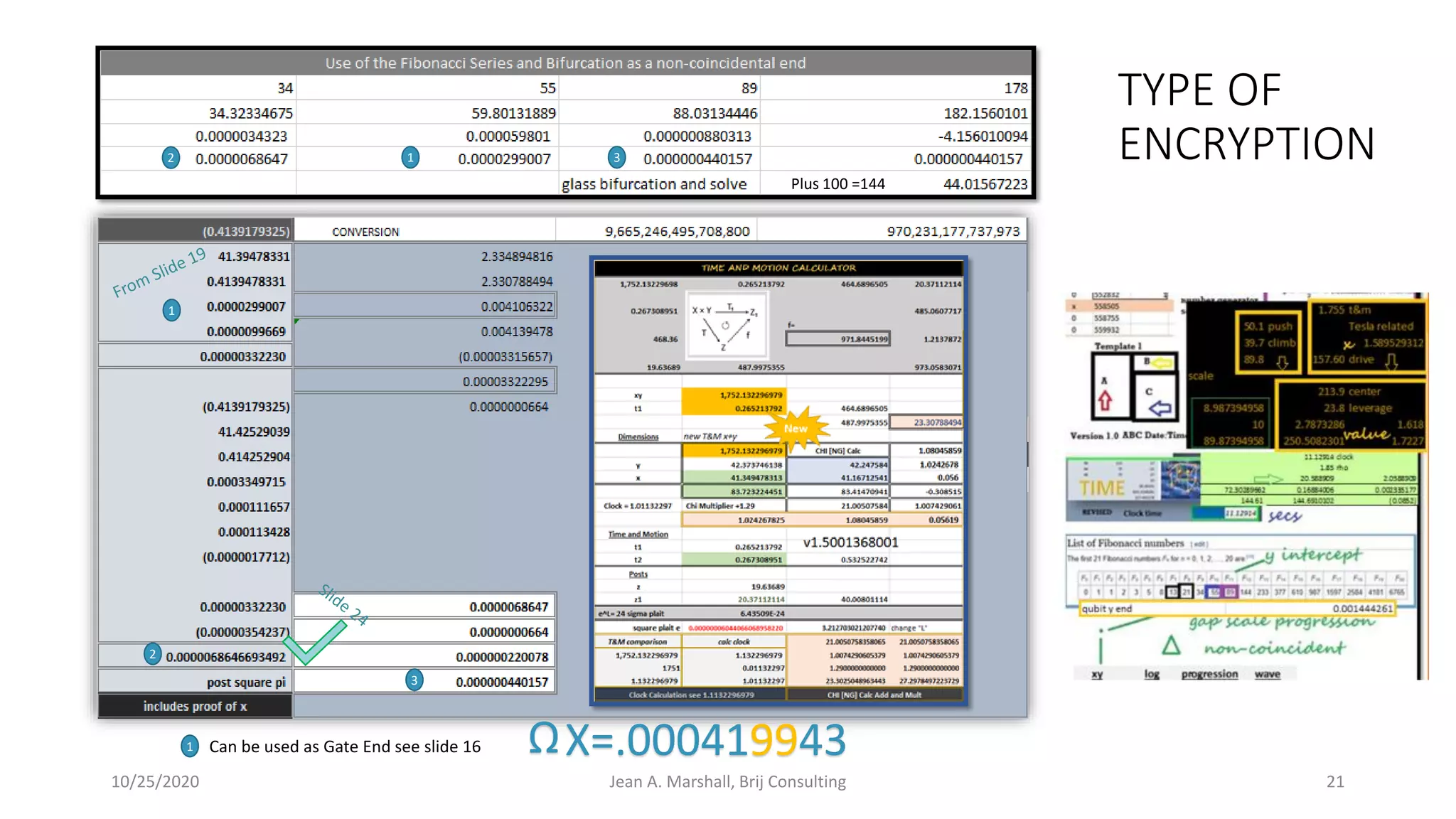The width and height of the screenshot is (1456, 819).
Task: Click the value 2.334894816
Action: tap(517, 257)
